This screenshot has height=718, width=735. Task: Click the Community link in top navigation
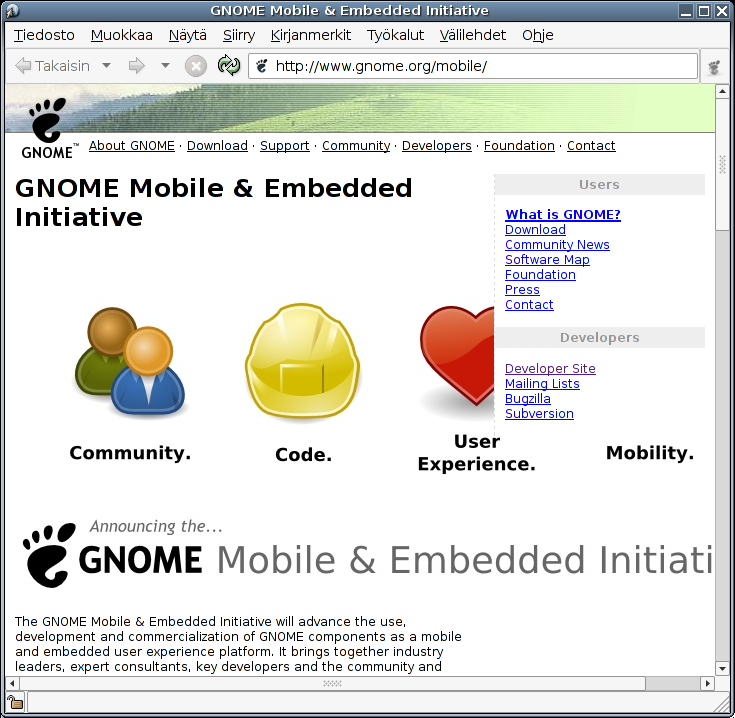(x=356, y=146)
